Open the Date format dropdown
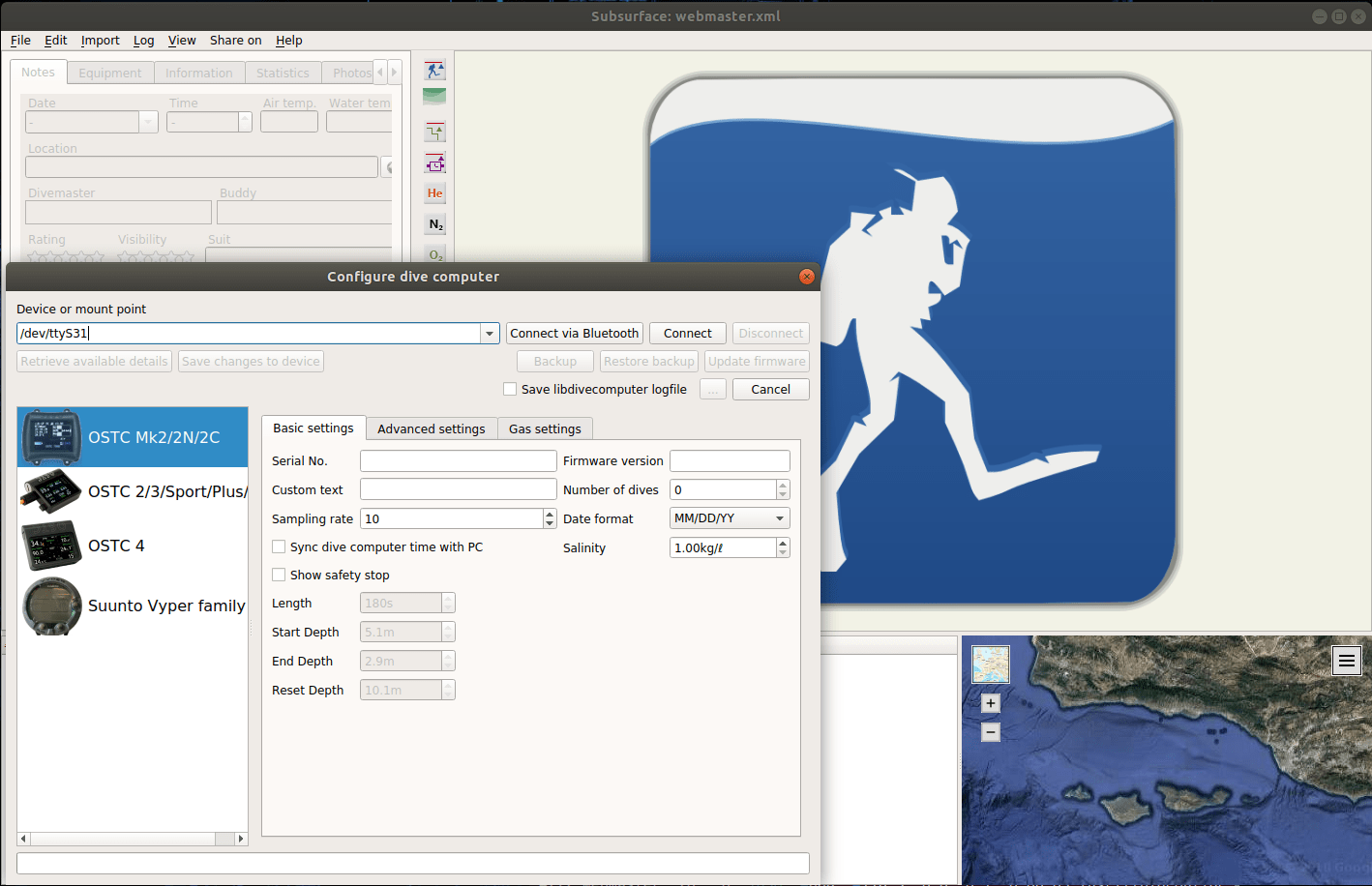1372x886 pixels. (730, 518)
